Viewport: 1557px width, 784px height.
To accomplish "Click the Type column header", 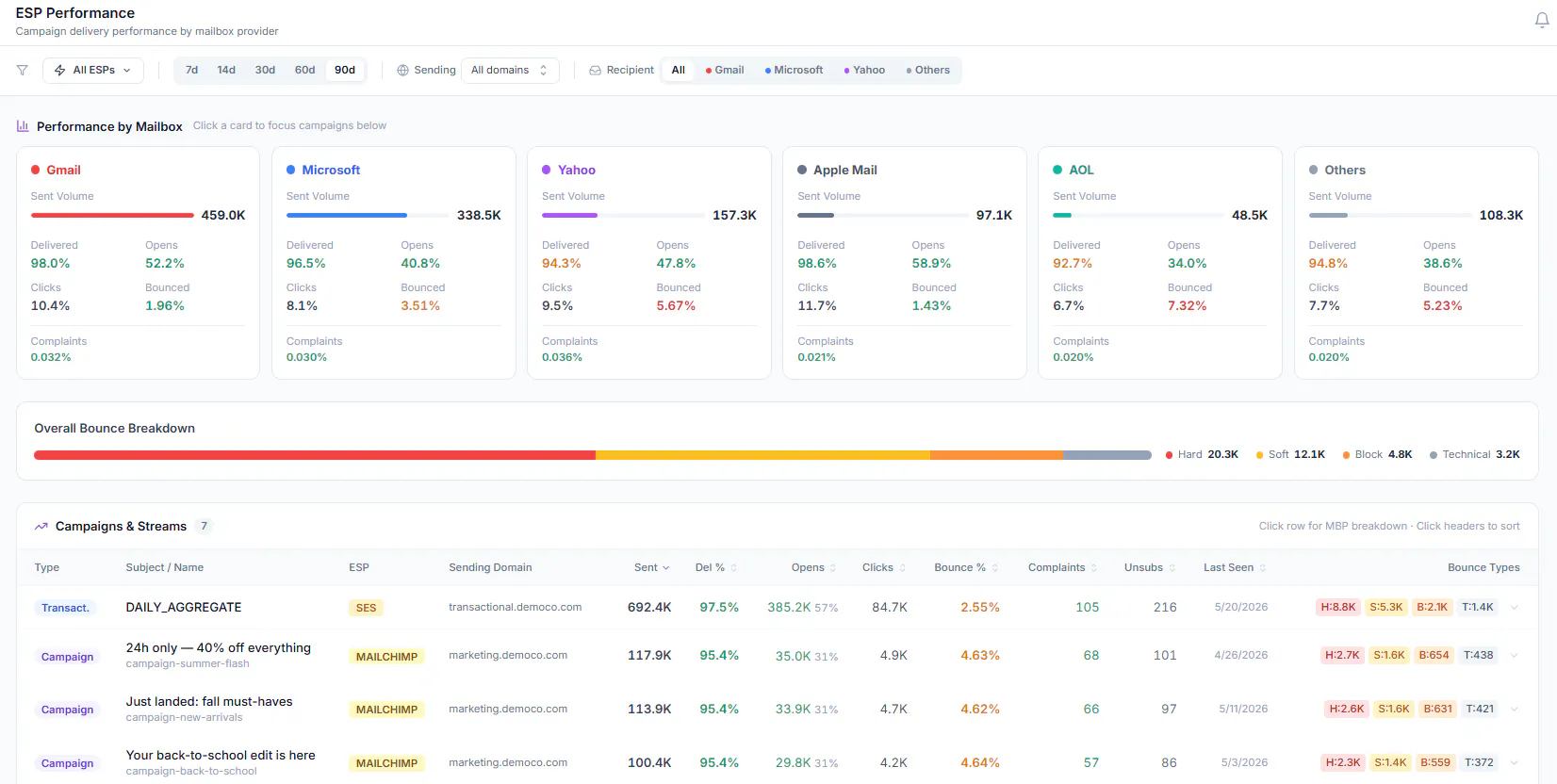I will [47, 568].
